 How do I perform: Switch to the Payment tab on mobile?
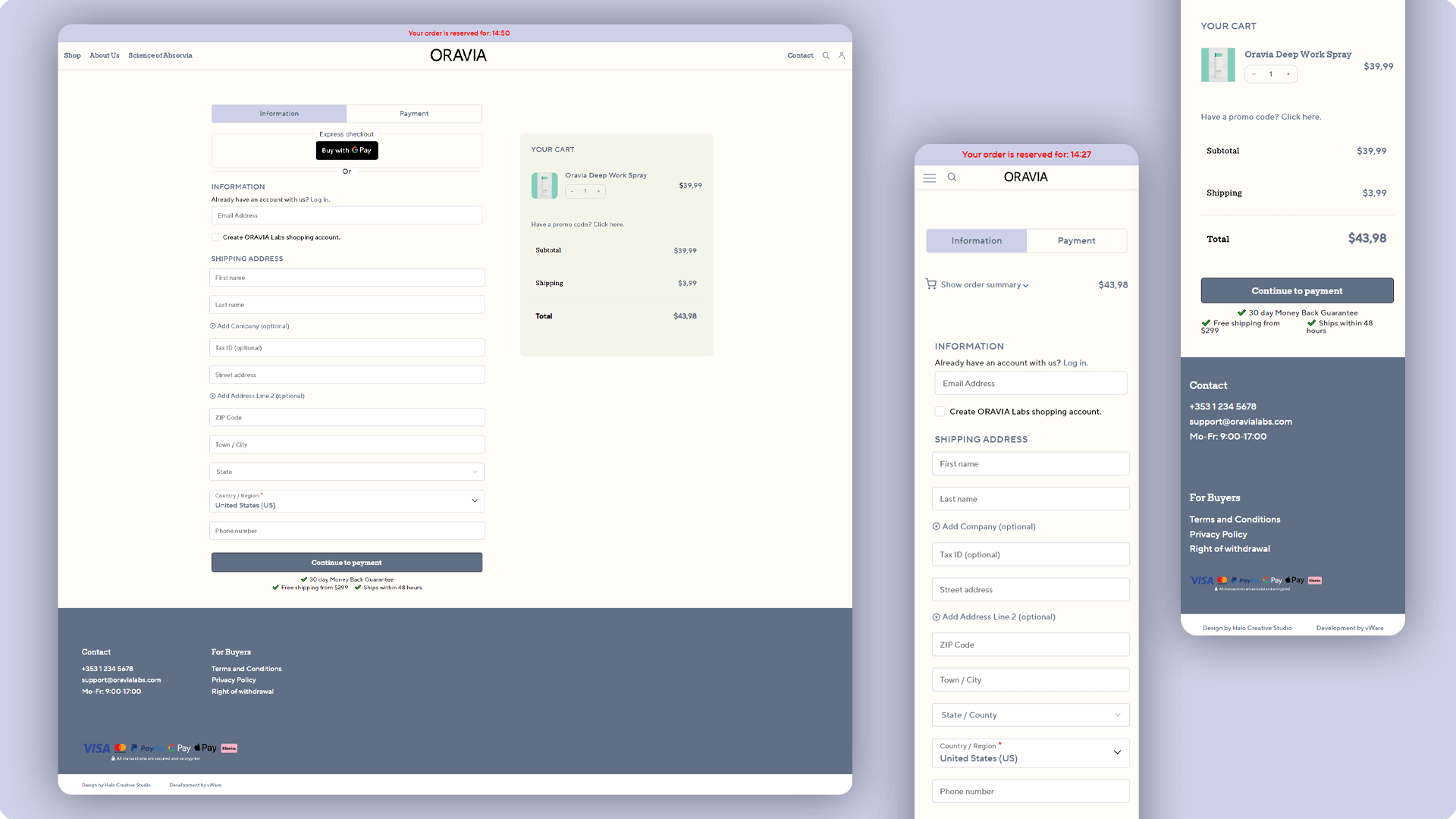click(1077, 240)
